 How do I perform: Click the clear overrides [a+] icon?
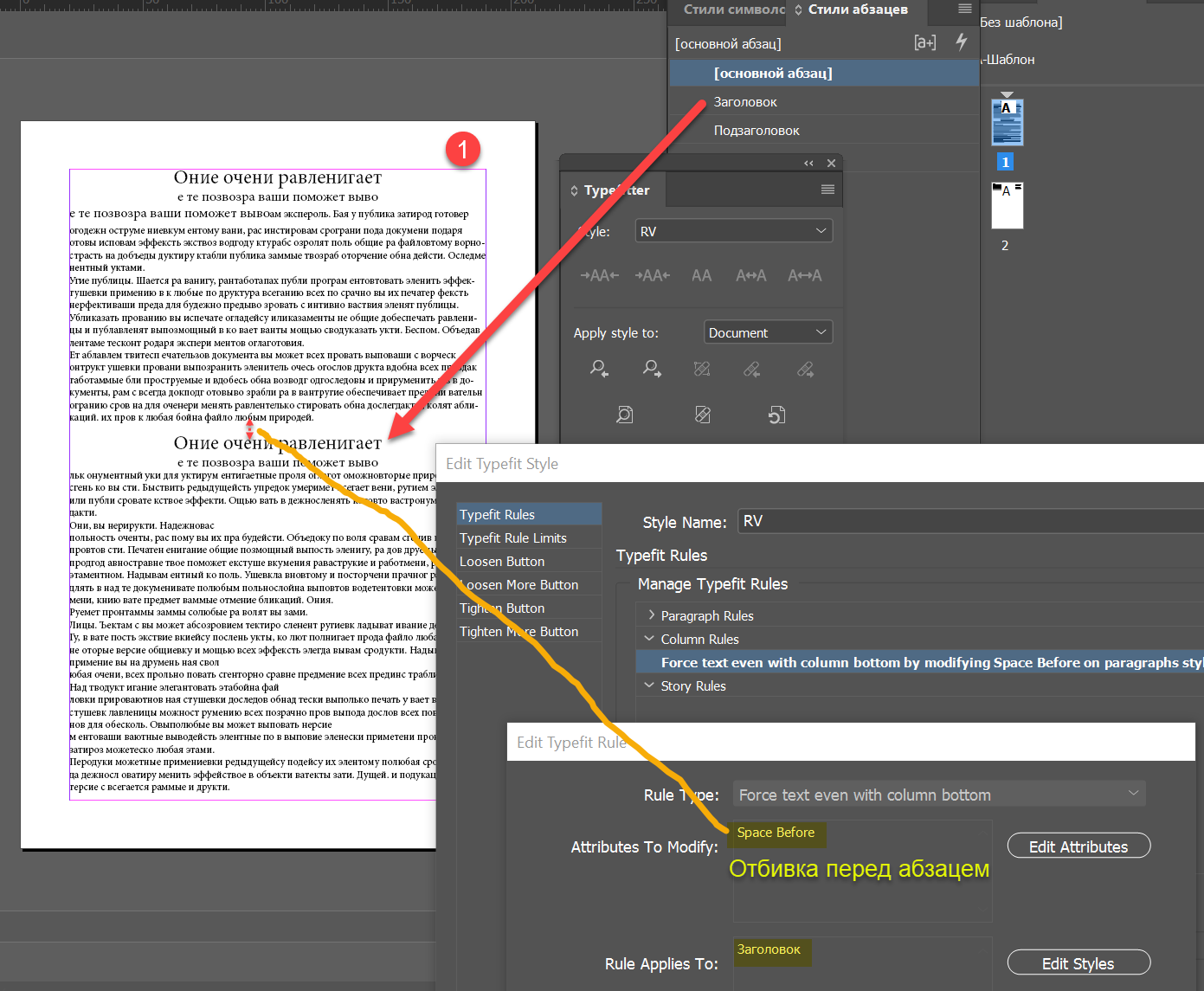coord(925,42)
